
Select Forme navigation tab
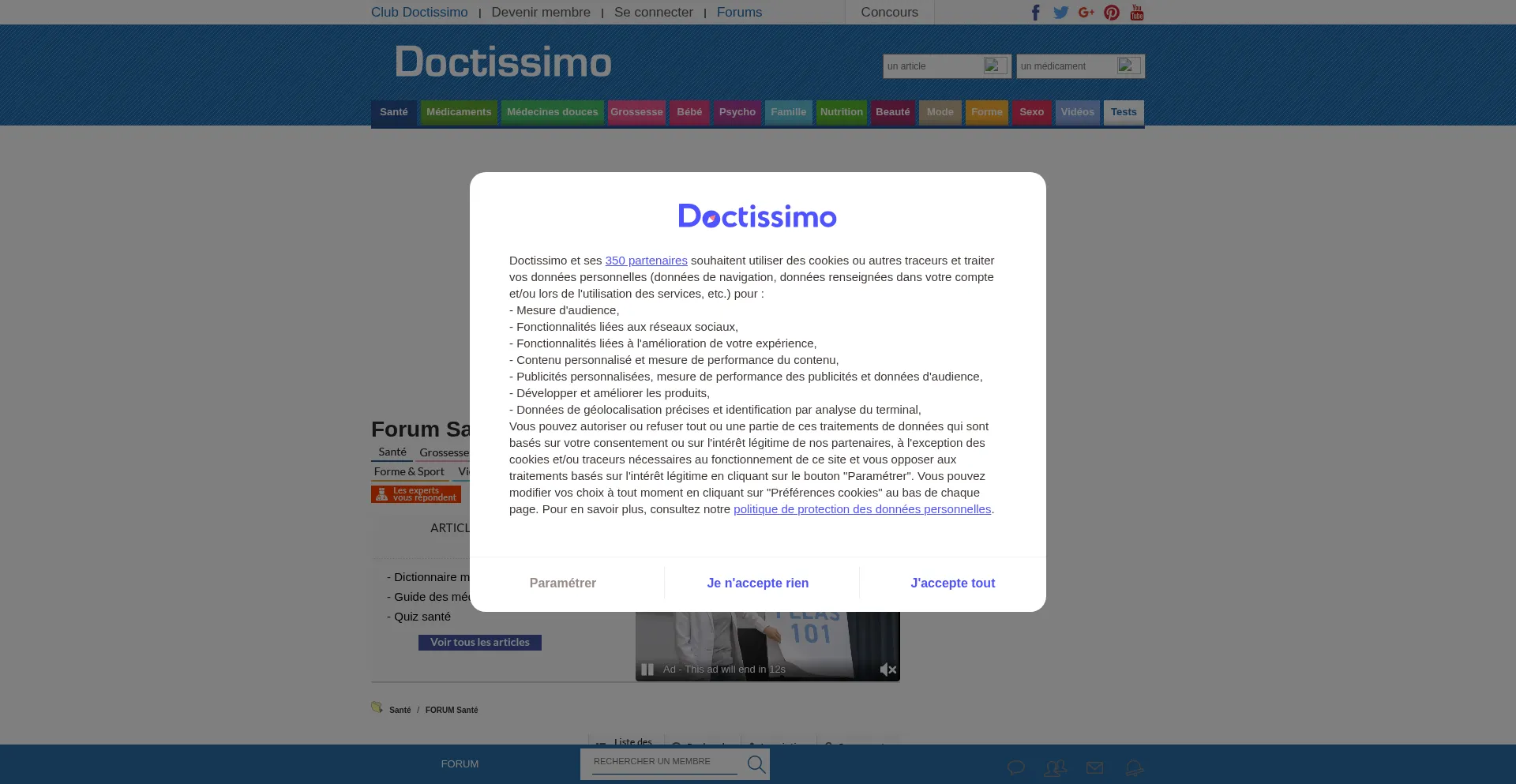pyautogui.click(x=987, y=112)
